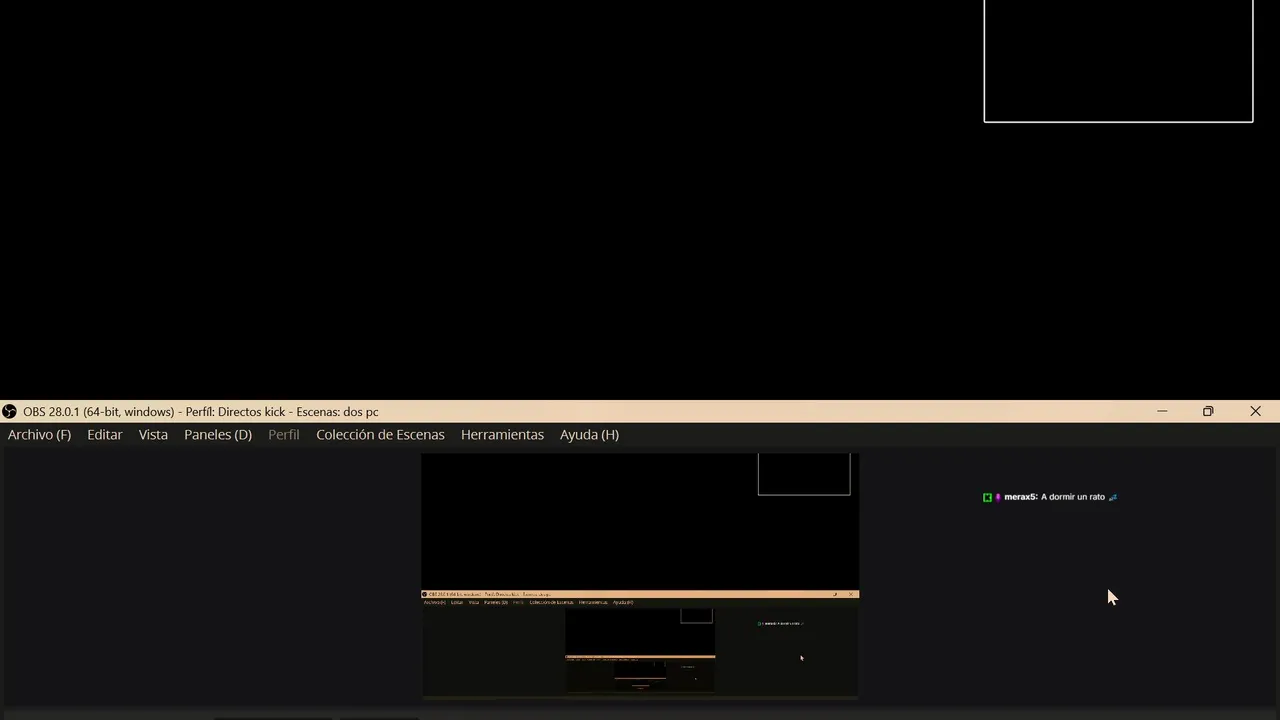The height and width of the screenshot is (720, 1280).
Task: Click the chat message 'A dormir un rato'
Action: [x=1073, y=497]
